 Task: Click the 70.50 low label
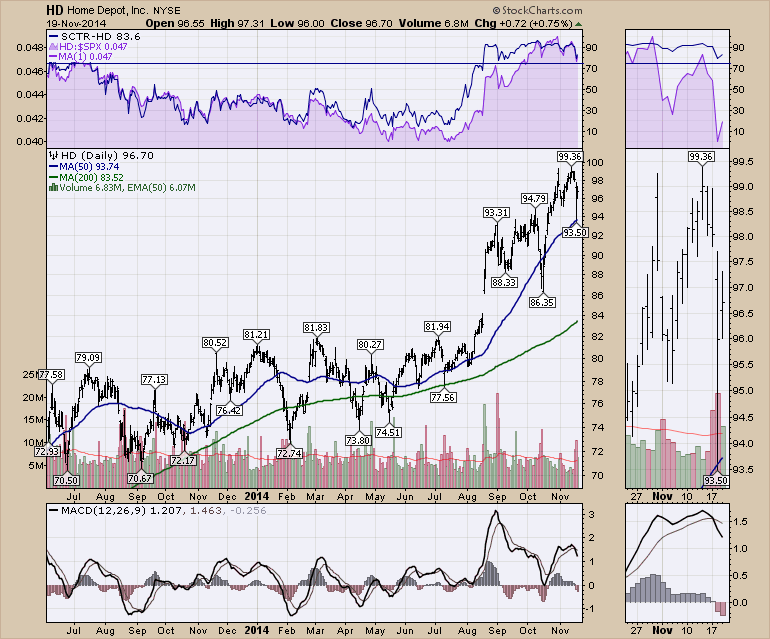click(66, 480)
